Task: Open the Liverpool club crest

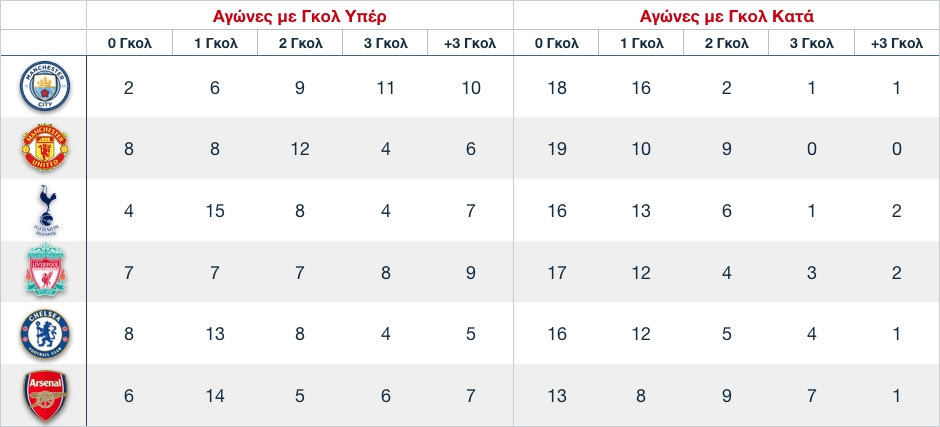Action: click(43, 273)
